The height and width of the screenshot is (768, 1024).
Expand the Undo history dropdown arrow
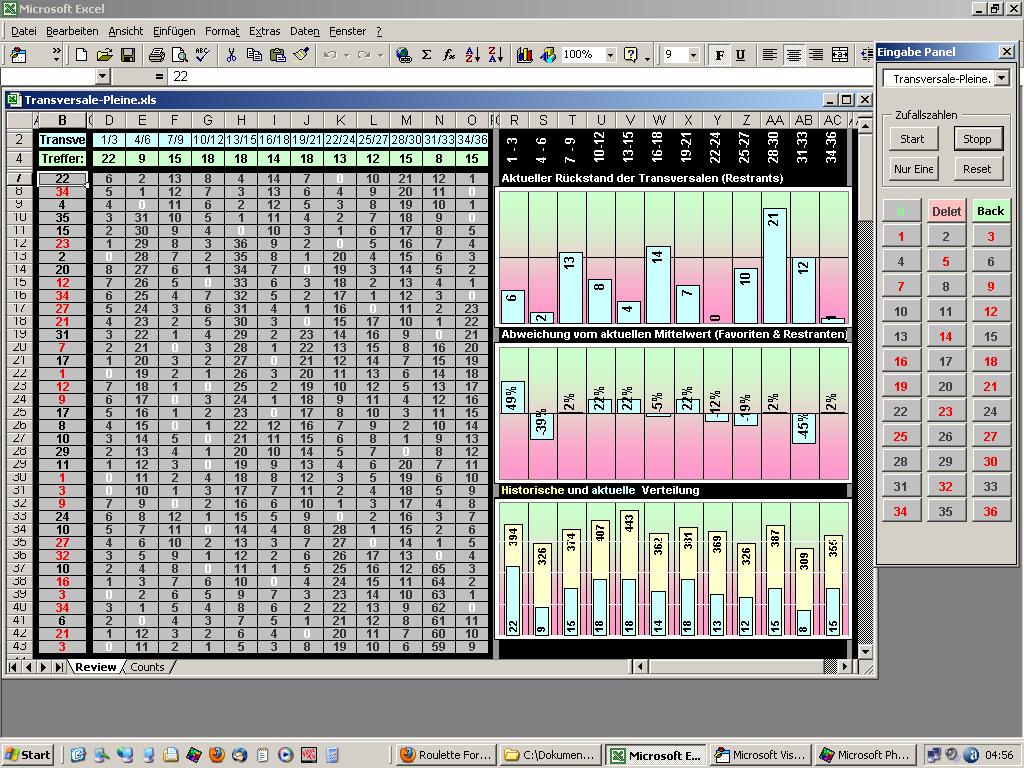coord(346,55)
